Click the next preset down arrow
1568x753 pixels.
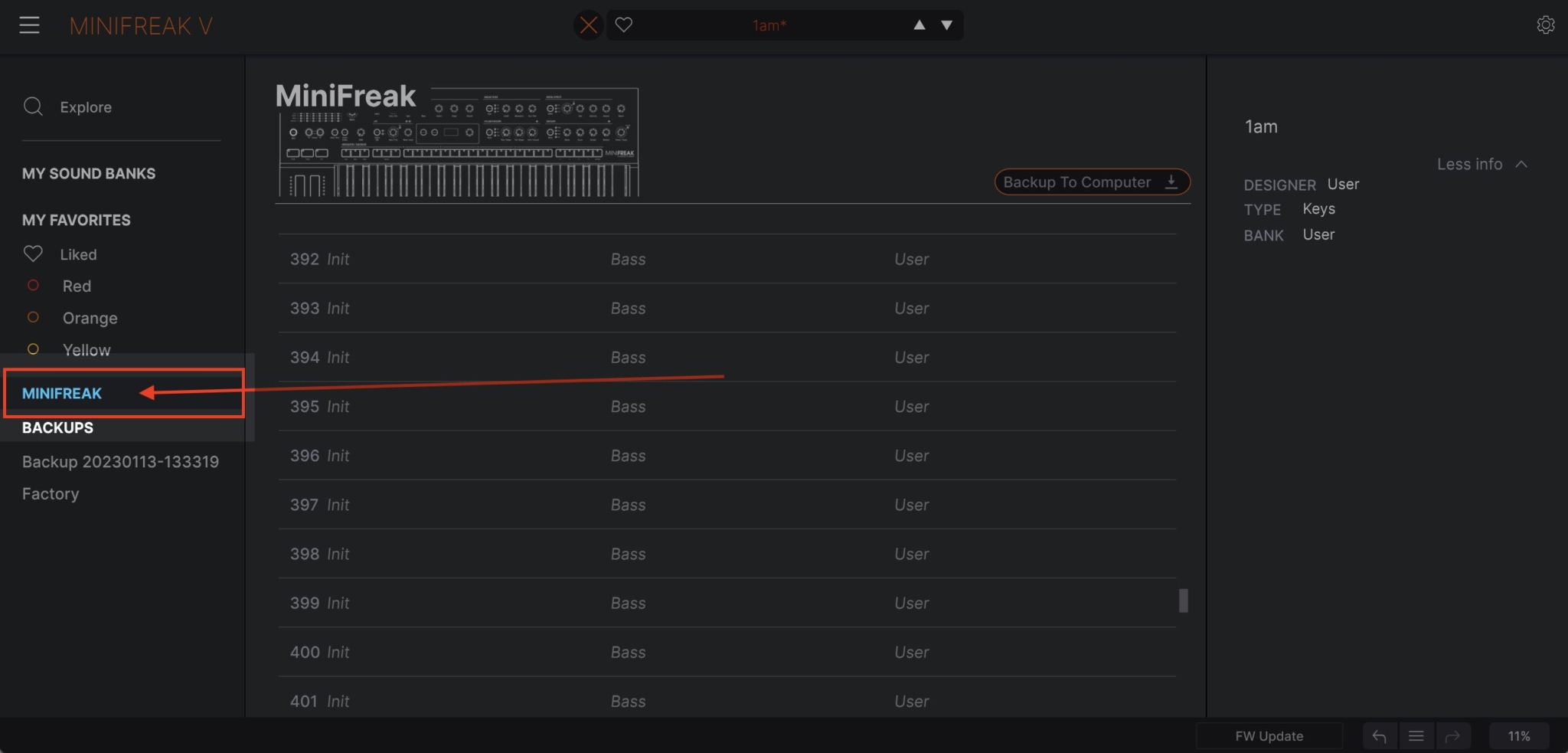[x=947, y=25]
